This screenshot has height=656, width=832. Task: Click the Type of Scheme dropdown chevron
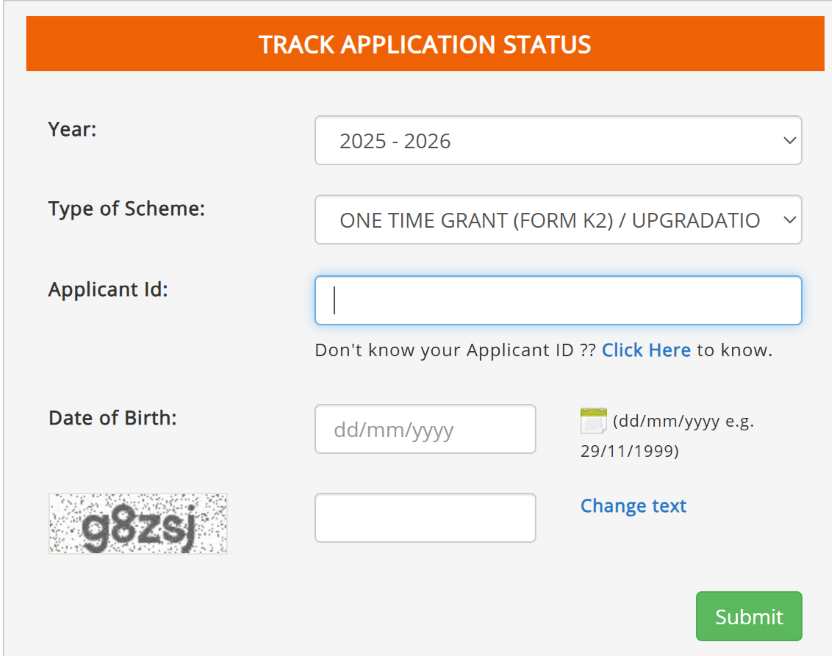click(788, 219)
